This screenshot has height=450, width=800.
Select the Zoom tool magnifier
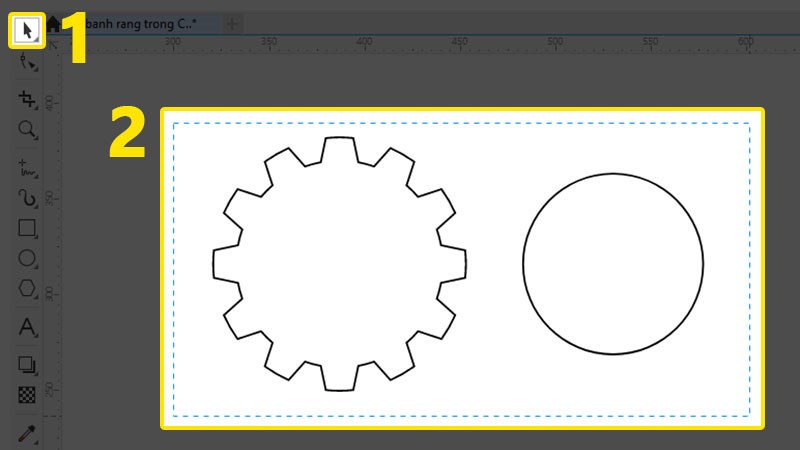[27, 129]
